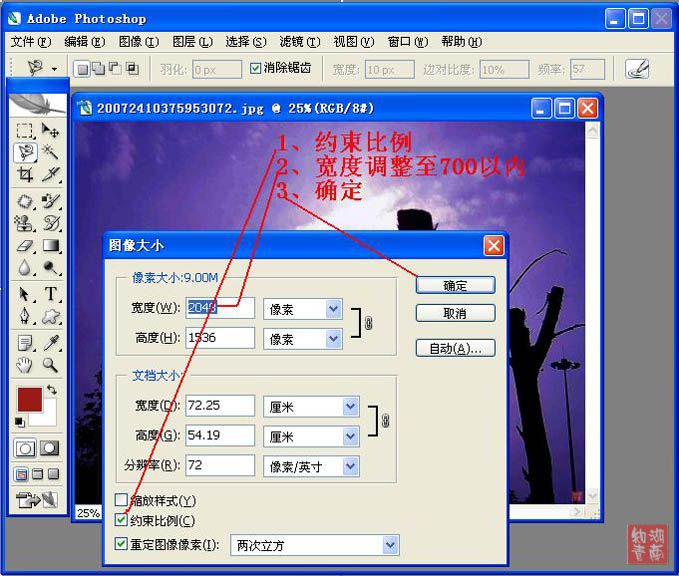This screenshot has width=679, height=576.
Task: Open the 图像 menu
Action: [x=138, y=42]
